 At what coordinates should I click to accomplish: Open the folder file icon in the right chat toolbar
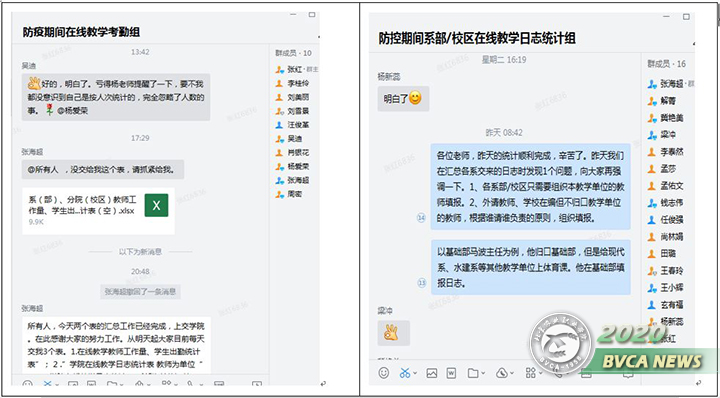(472, 373)
